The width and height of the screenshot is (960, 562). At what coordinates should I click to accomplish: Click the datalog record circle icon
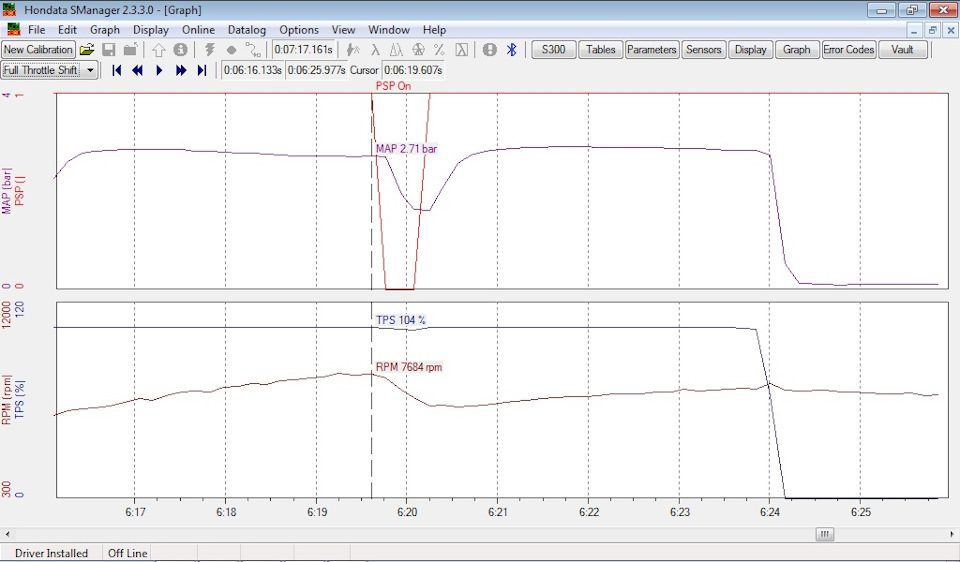(x=231, y=50)
